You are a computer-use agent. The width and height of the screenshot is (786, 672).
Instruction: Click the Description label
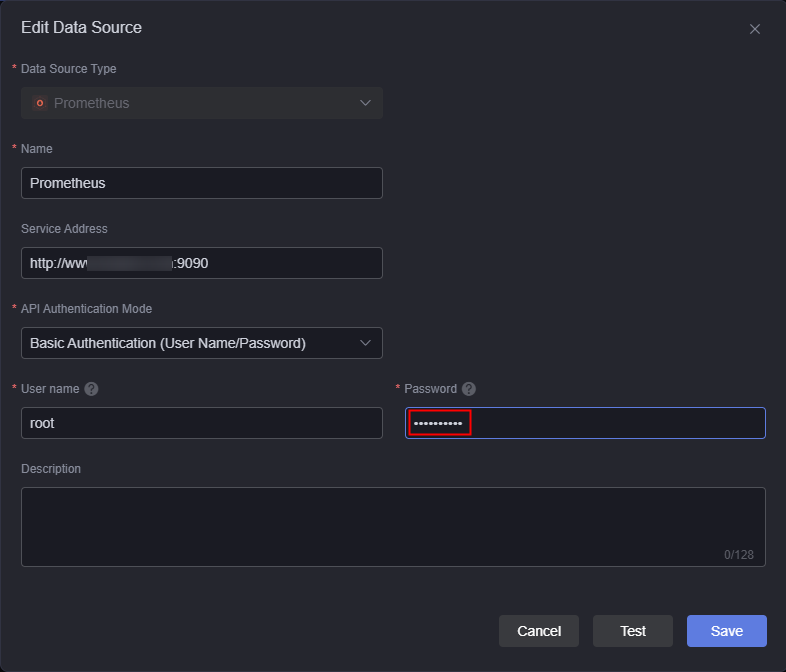coord(51,469)
